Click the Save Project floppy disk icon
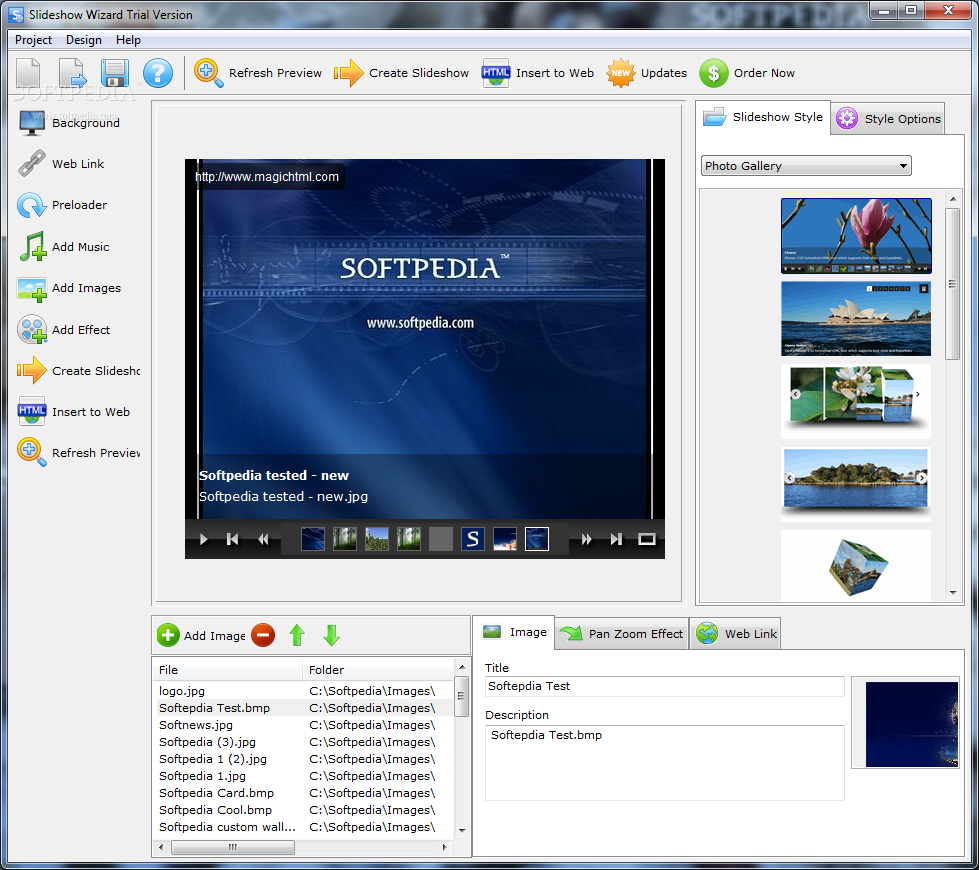This screenshot has width=979, height=870. pos(115,73)
